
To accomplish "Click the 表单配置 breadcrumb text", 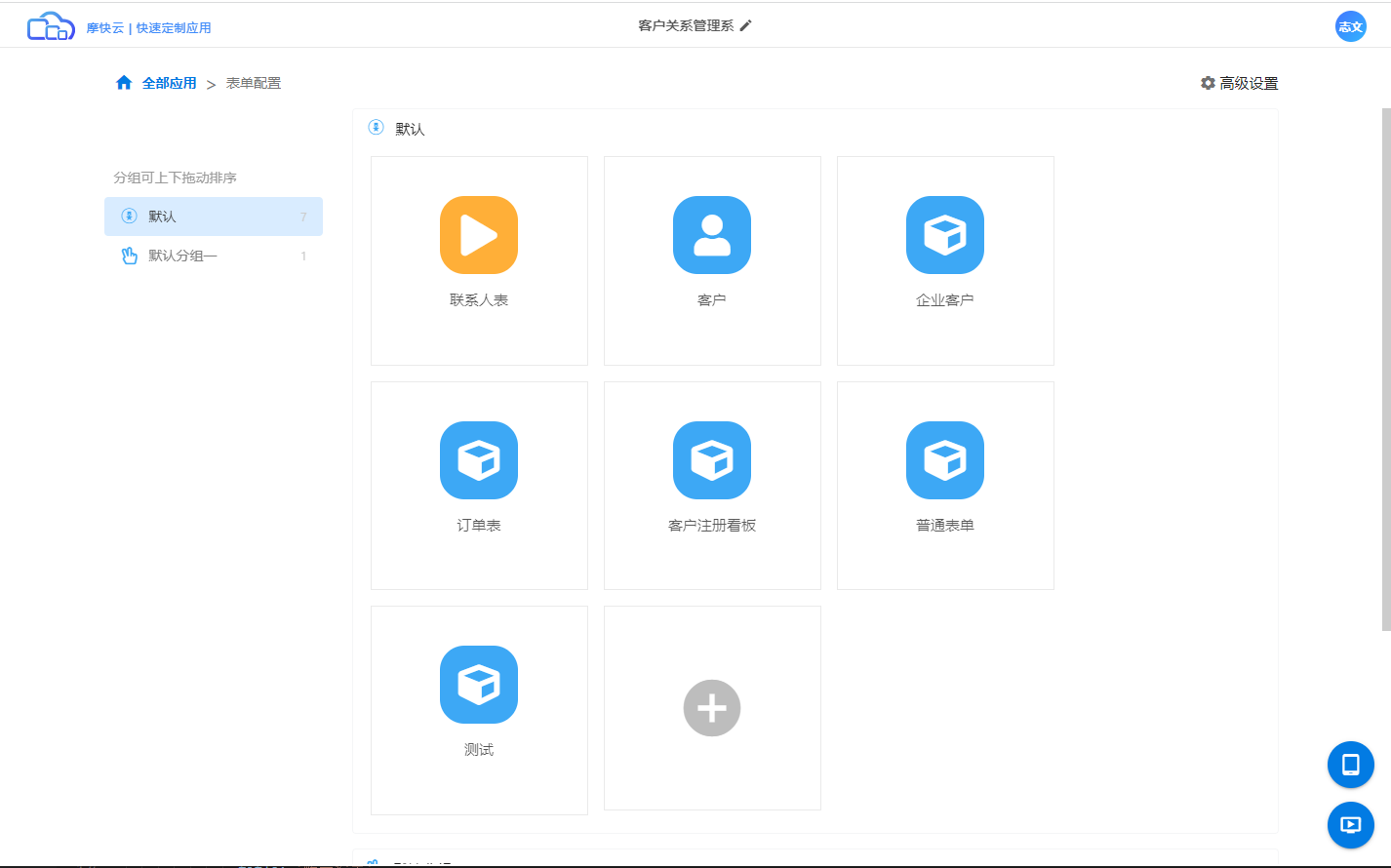I will [x=254, y=83].
